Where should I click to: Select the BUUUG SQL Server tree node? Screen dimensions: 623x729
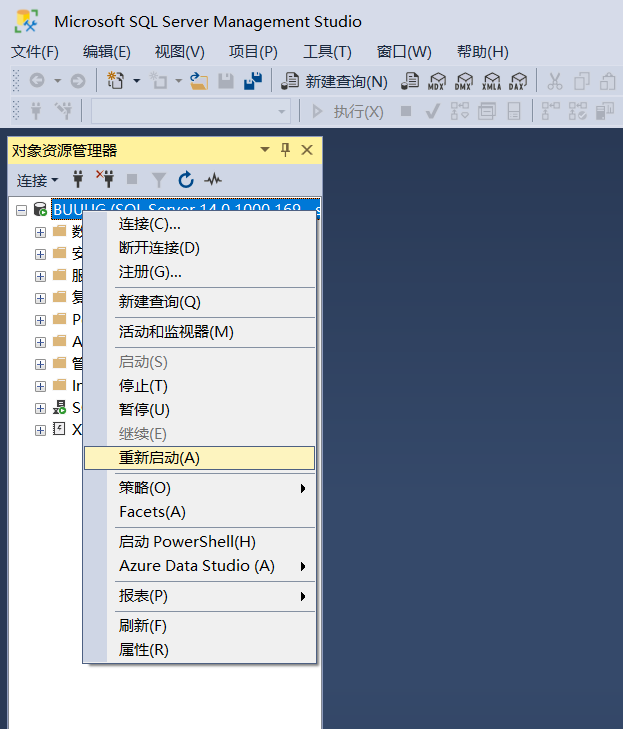click(186, 209)
